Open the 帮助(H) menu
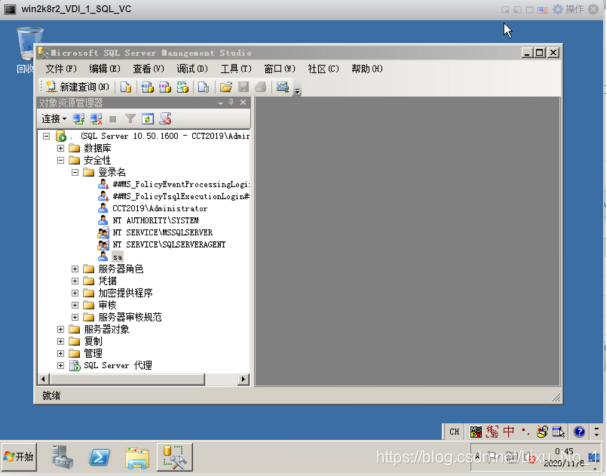607x476 pixels. 367,69
